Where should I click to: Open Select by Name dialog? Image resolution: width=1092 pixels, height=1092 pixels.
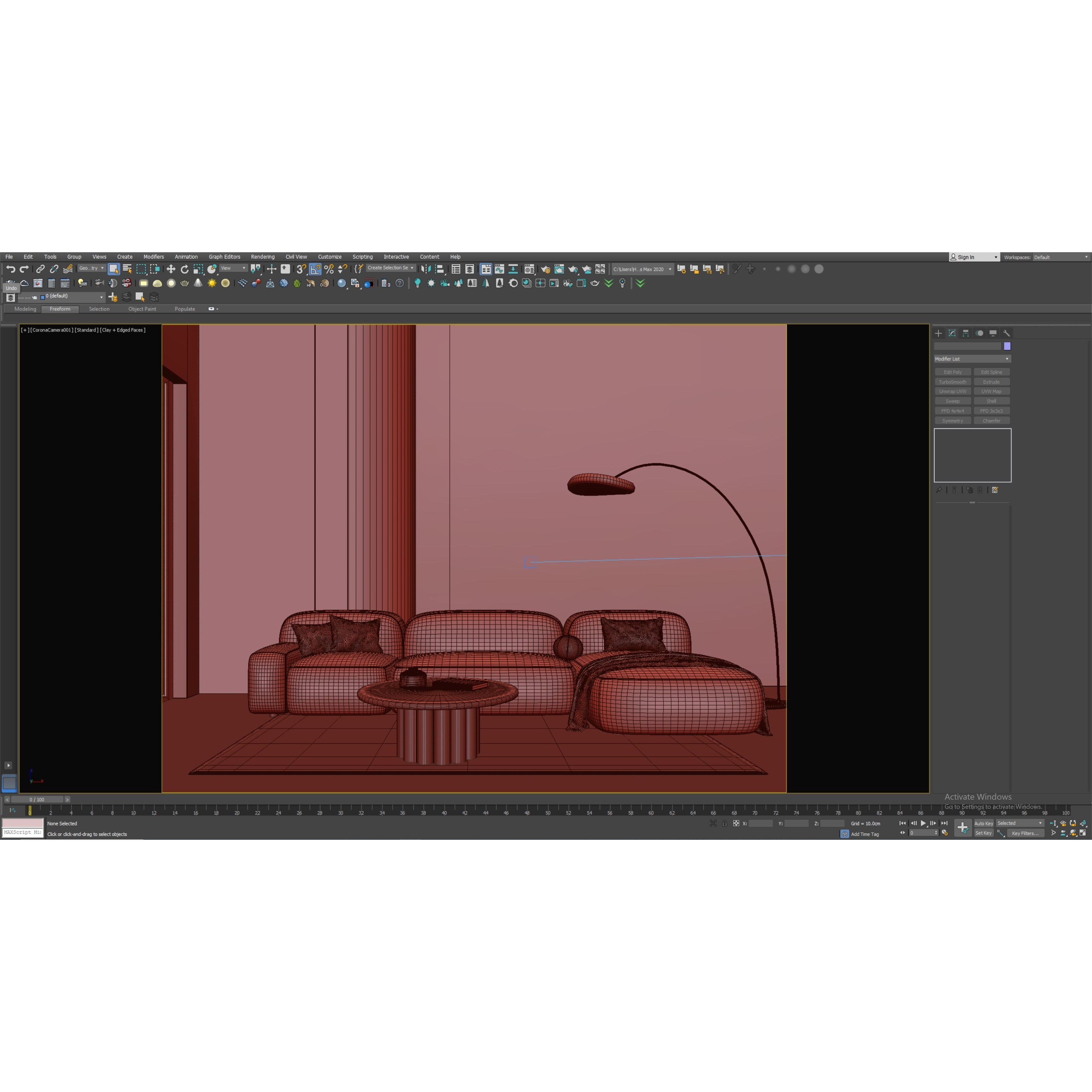coord(128,269)
